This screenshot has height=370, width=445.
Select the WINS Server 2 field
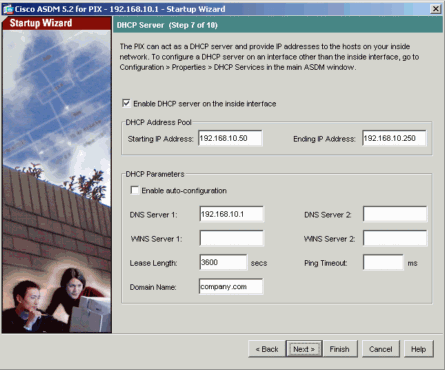pos(395,238)
